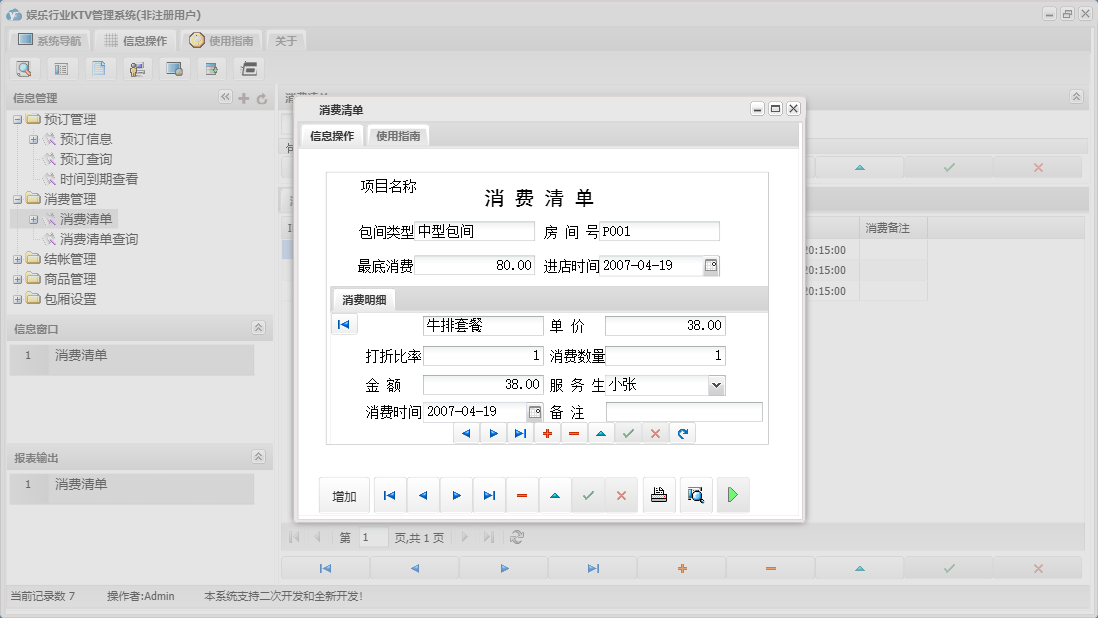Refresh records with the circular arrow icon

click(682, 433)
